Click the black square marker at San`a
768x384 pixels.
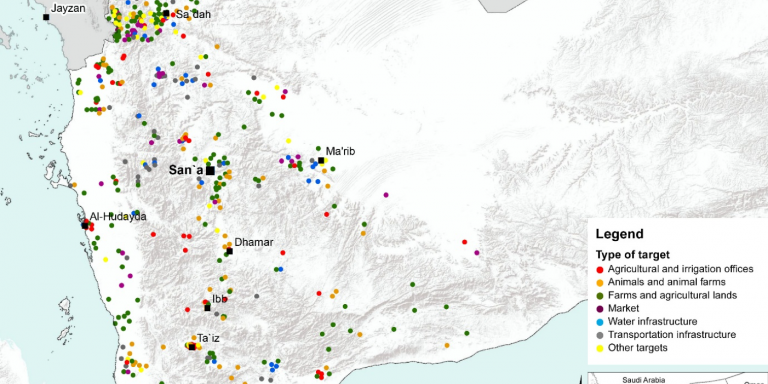tap(210, 170)
